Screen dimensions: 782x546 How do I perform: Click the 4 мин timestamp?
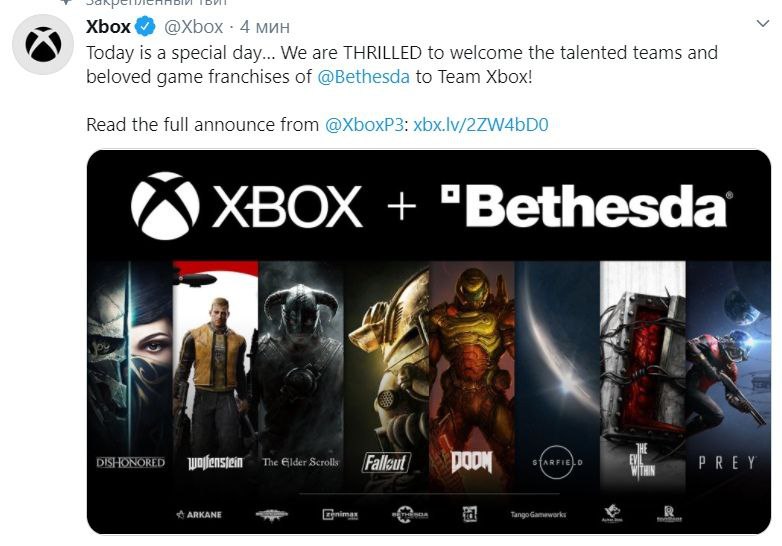pyautogui.click(x=265, y=27)
